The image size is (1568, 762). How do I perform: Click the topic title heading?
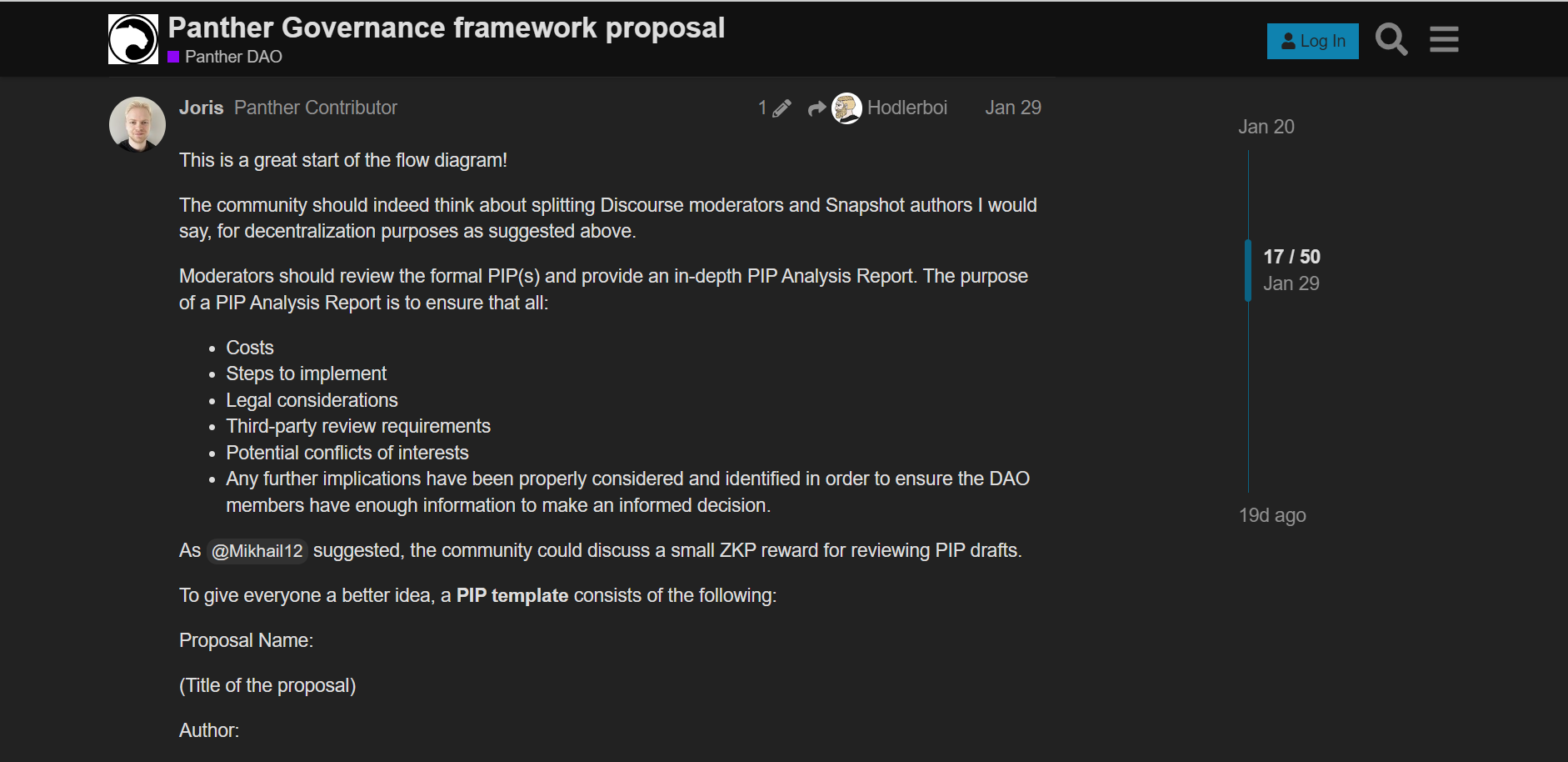pyautogui.click(x=447, y=28)
